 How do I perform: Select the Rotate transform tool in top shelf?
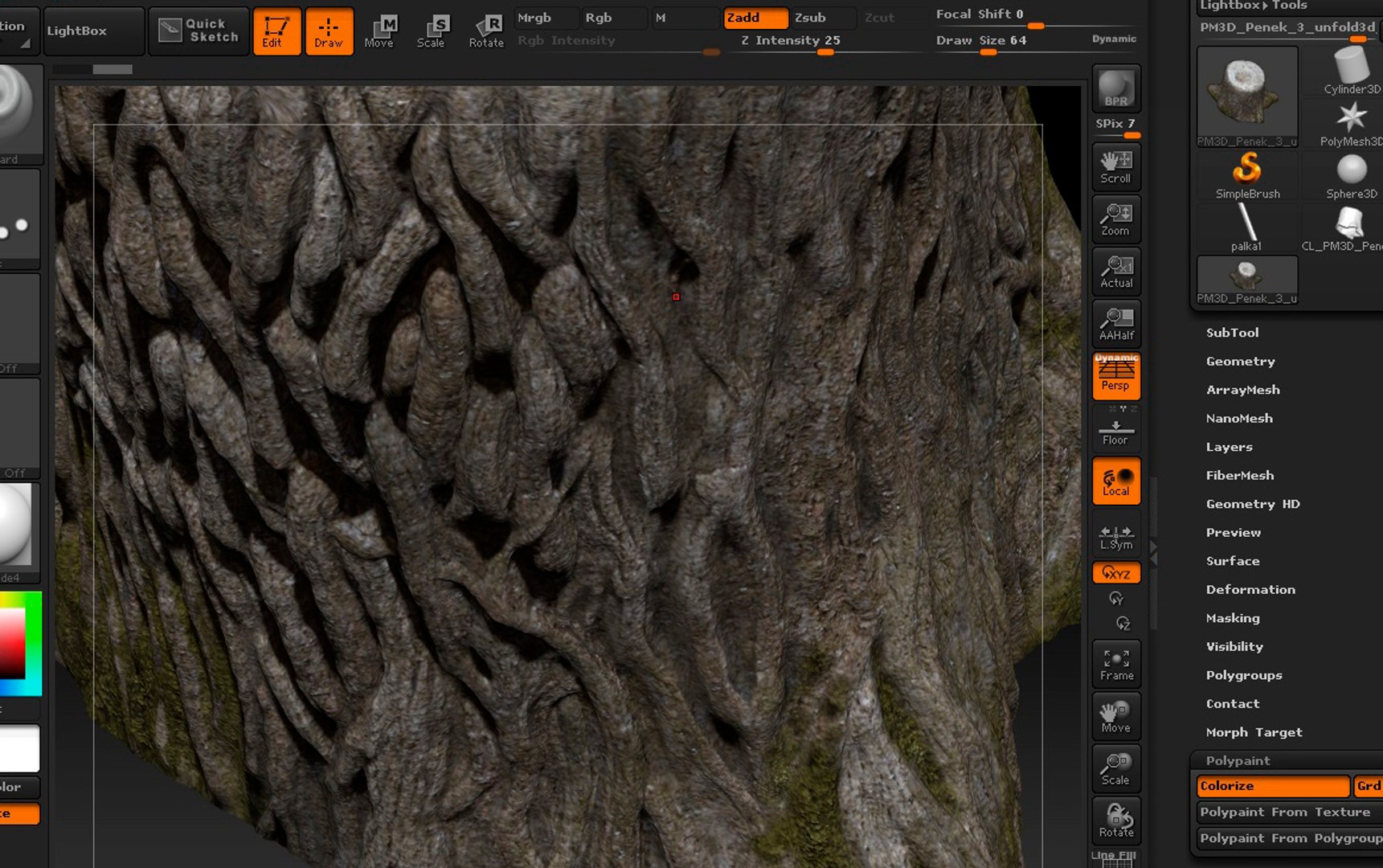click(x=485, y=31)
